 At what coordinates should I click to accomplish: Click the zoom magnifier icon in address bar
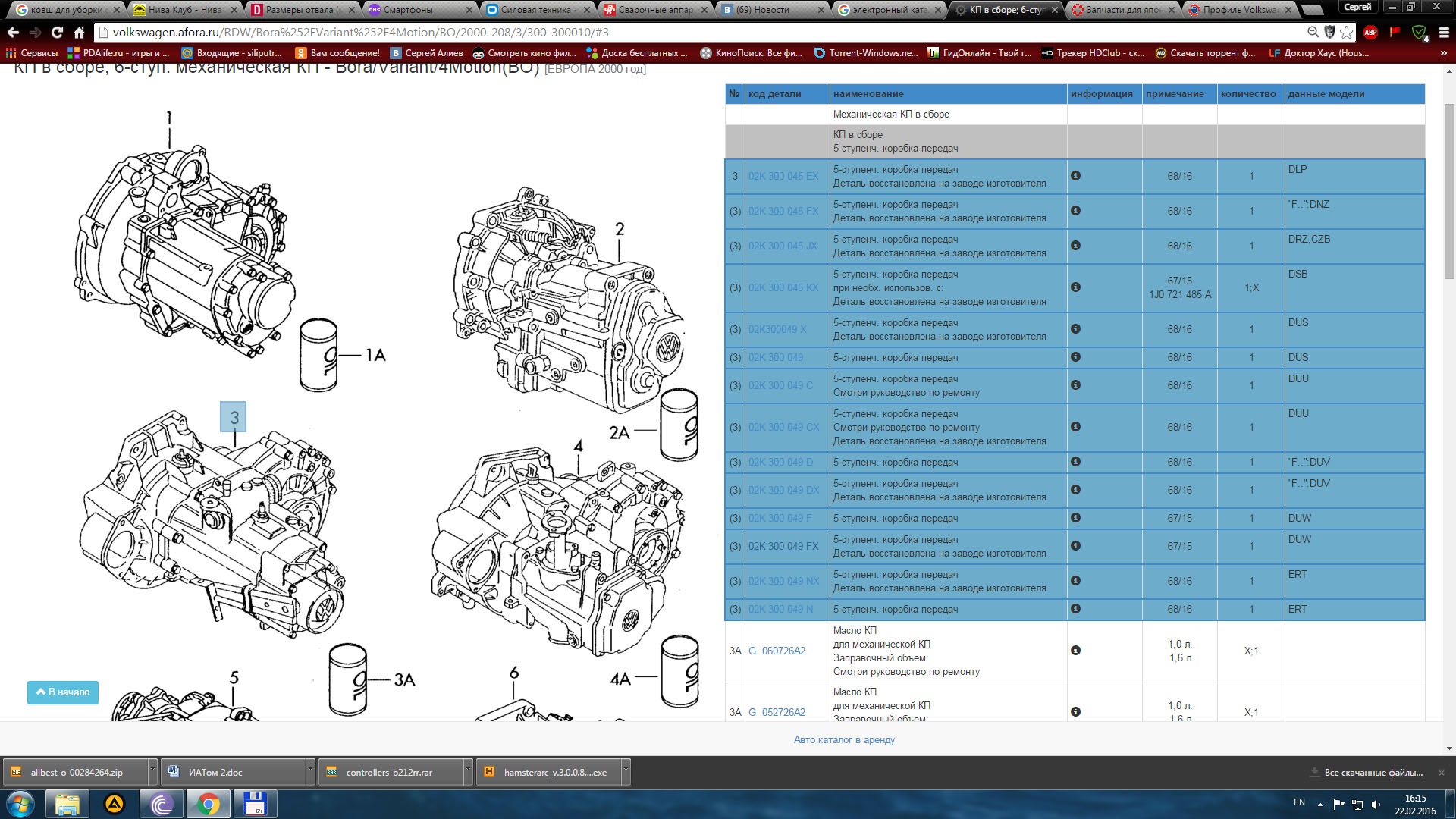1313,32
